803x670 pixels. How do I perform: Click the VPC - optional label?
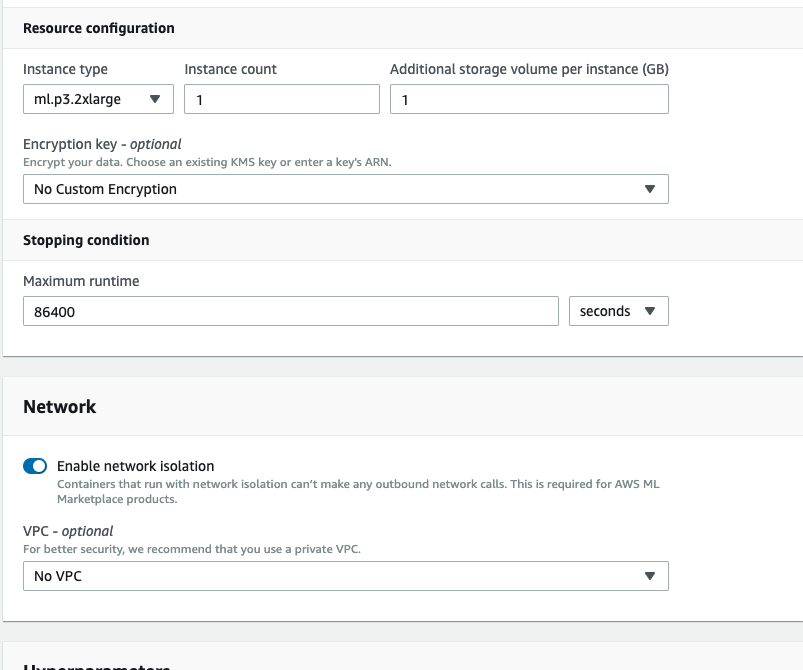coord(68,531)
